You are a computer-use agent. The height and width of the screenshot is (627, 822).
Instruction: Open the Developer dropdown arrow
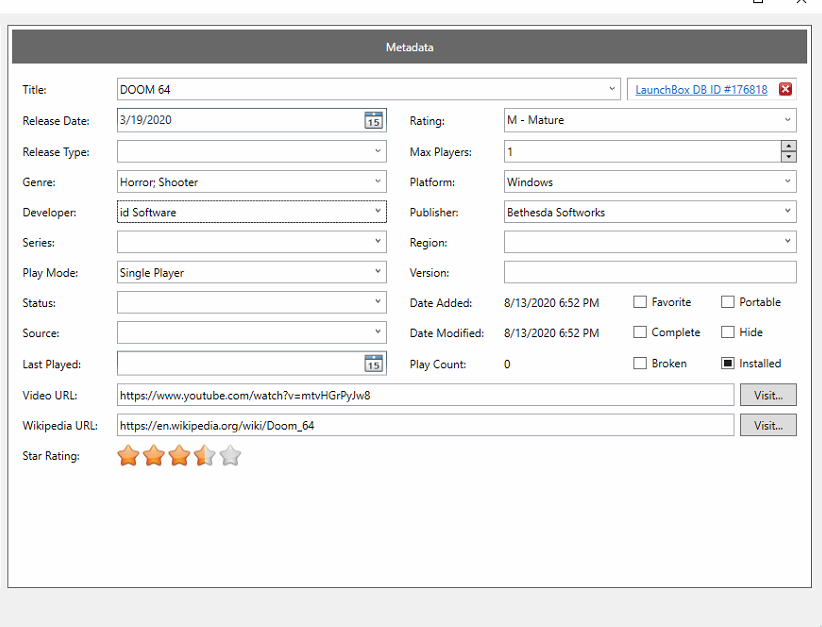(377, 211)
